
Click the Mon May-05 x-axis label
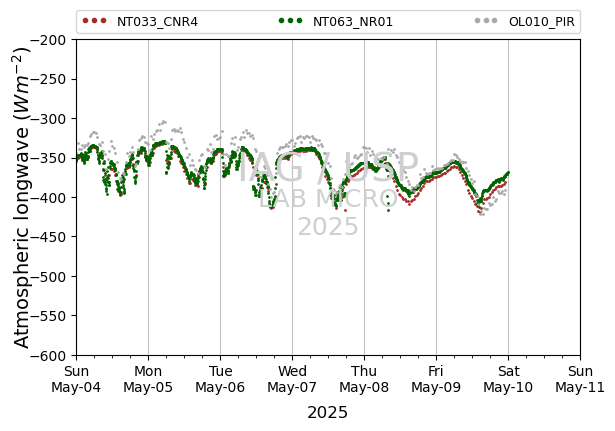point(148,379)
